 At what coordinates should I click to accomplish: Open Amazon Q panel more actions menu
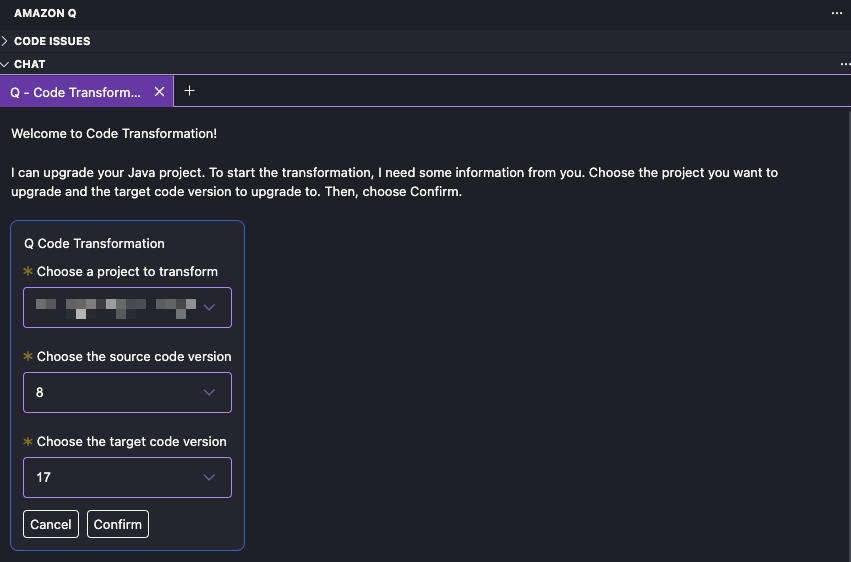(836, 13)
